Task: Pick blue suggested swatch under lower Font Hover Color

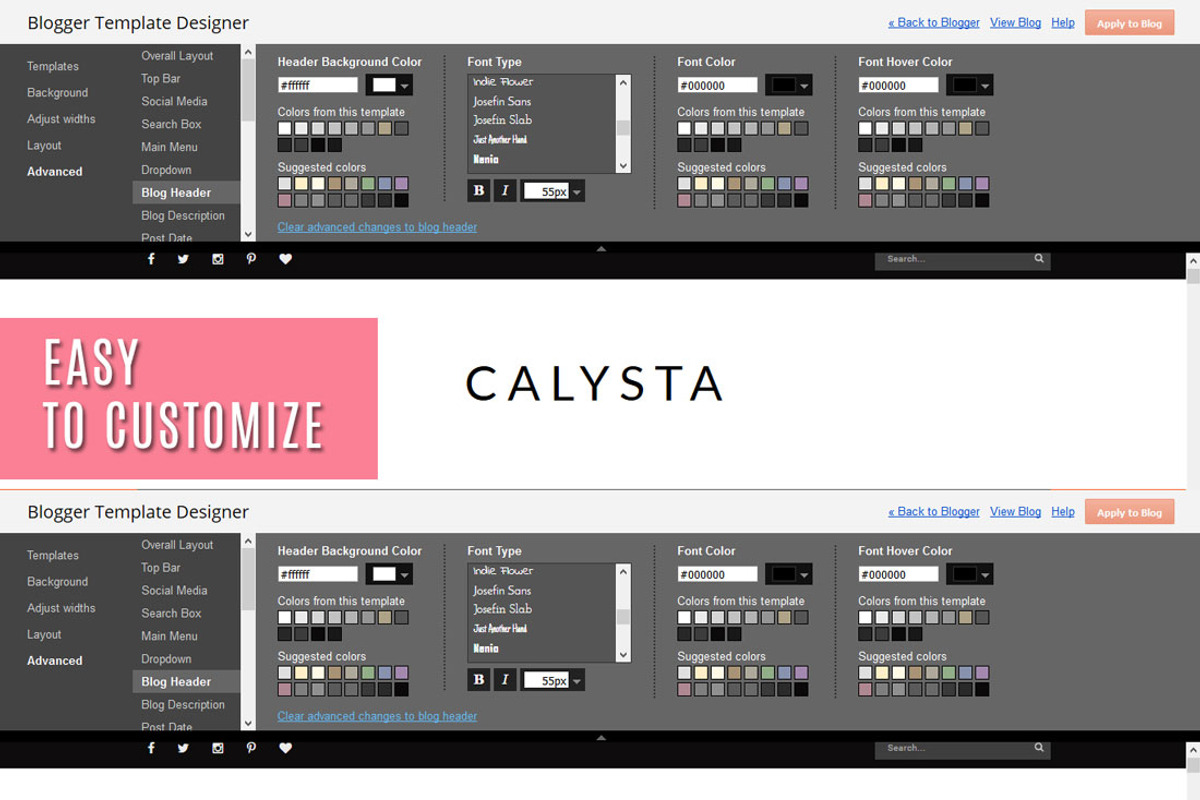Action: tap(965, 673)
